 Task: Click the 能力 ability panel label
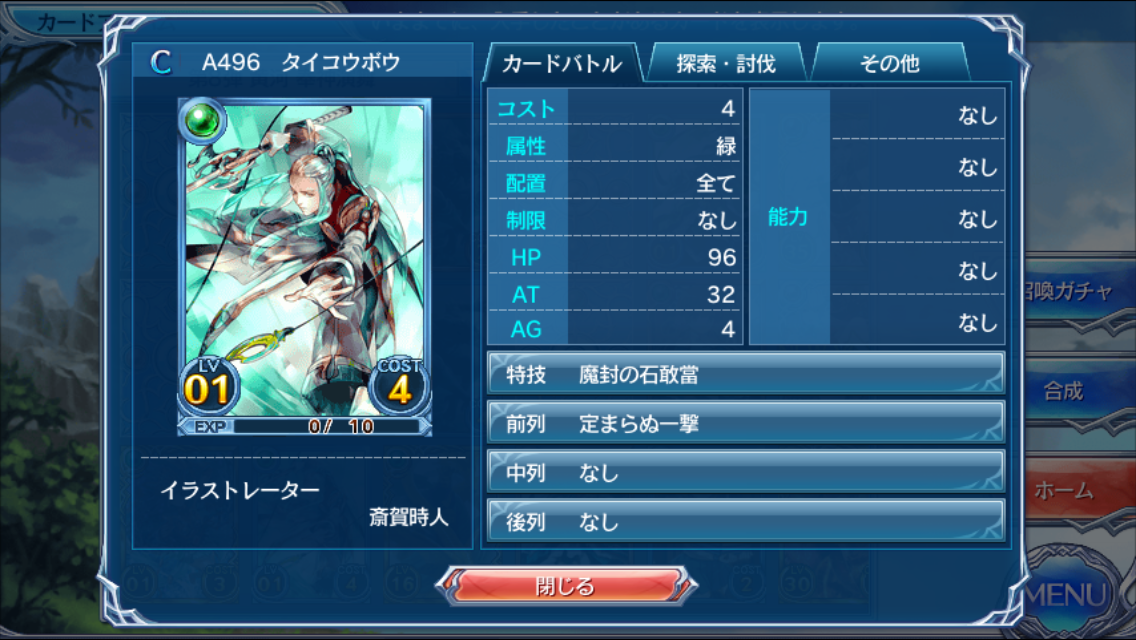pos(788,216)
